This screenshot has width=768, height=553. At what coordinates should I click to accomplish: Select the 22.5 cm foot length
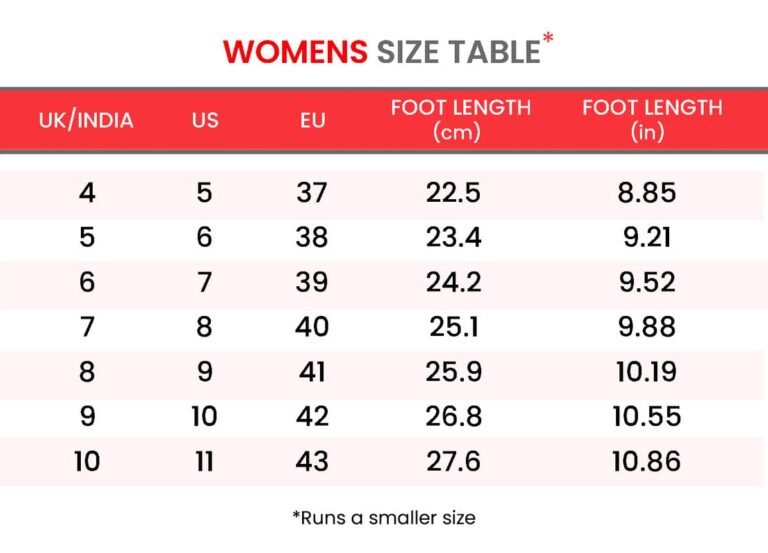click(x=454, y=192)
